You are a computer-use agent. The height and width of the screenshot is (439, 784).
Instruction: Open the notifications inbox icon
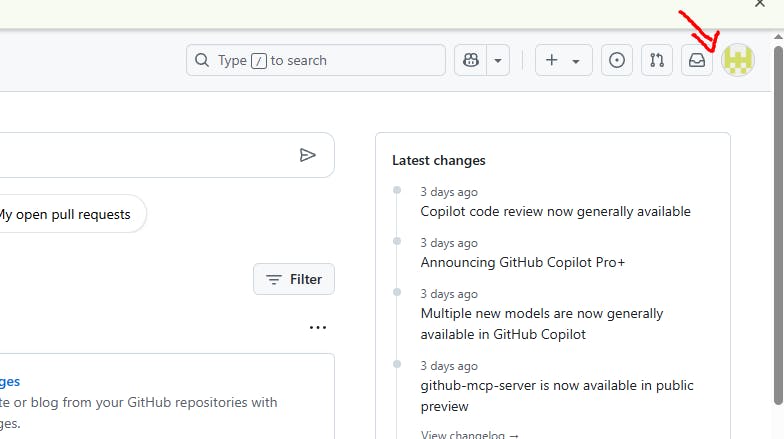click(696, 60)
